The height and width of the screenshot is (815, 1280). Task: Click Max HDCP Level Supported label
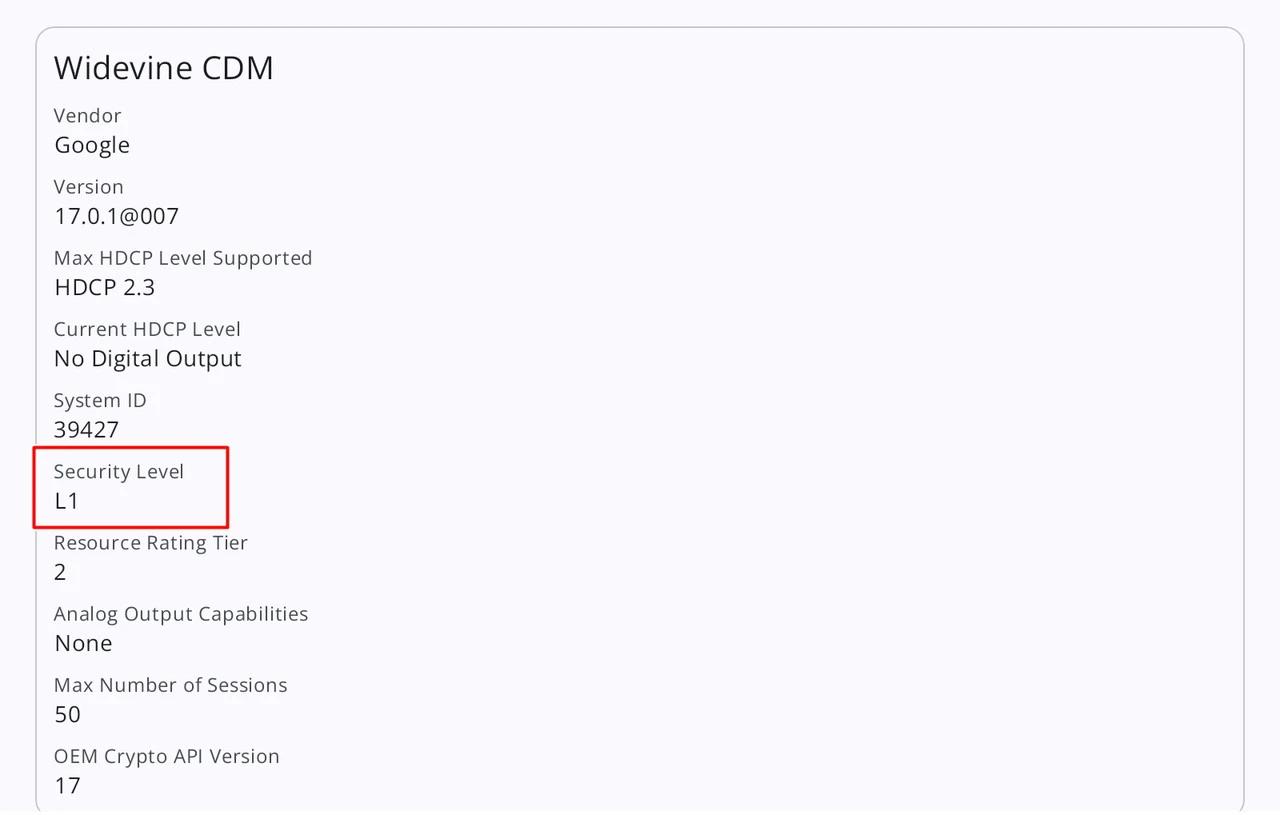pyautogui.click(x=183, y=258)
